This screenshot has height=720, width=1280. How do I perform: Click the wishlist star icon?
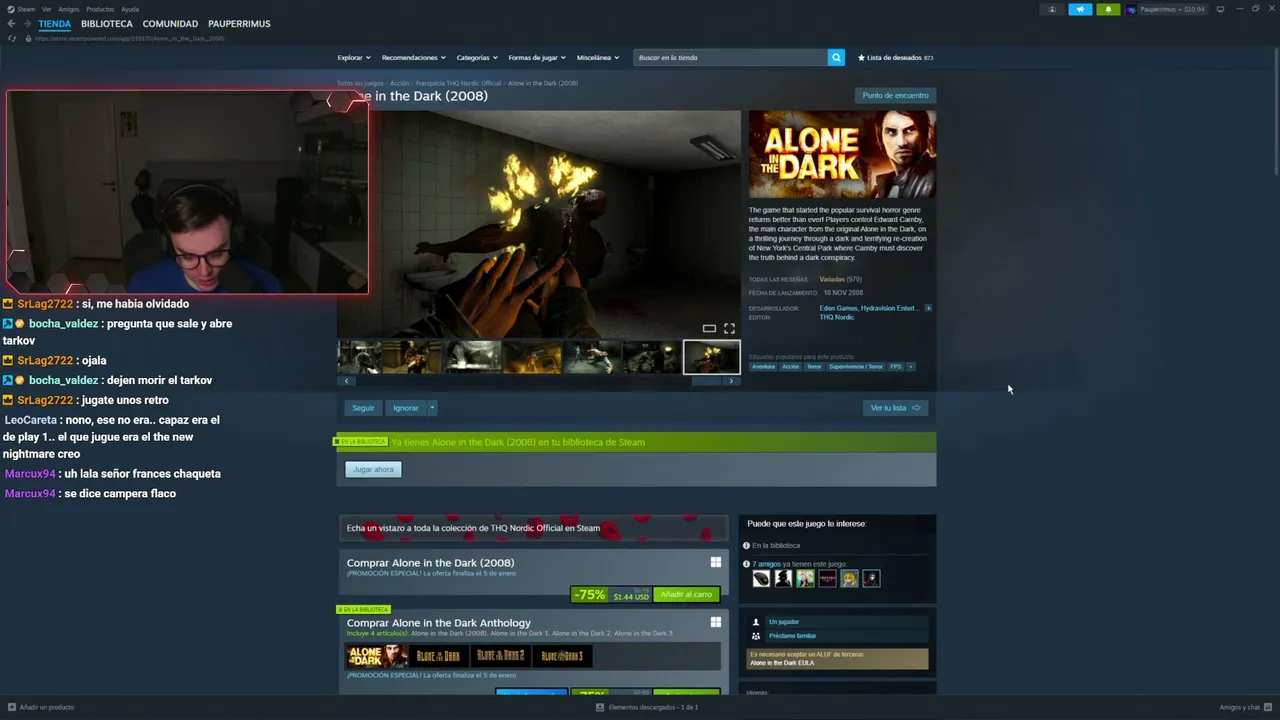pos(861,58)
